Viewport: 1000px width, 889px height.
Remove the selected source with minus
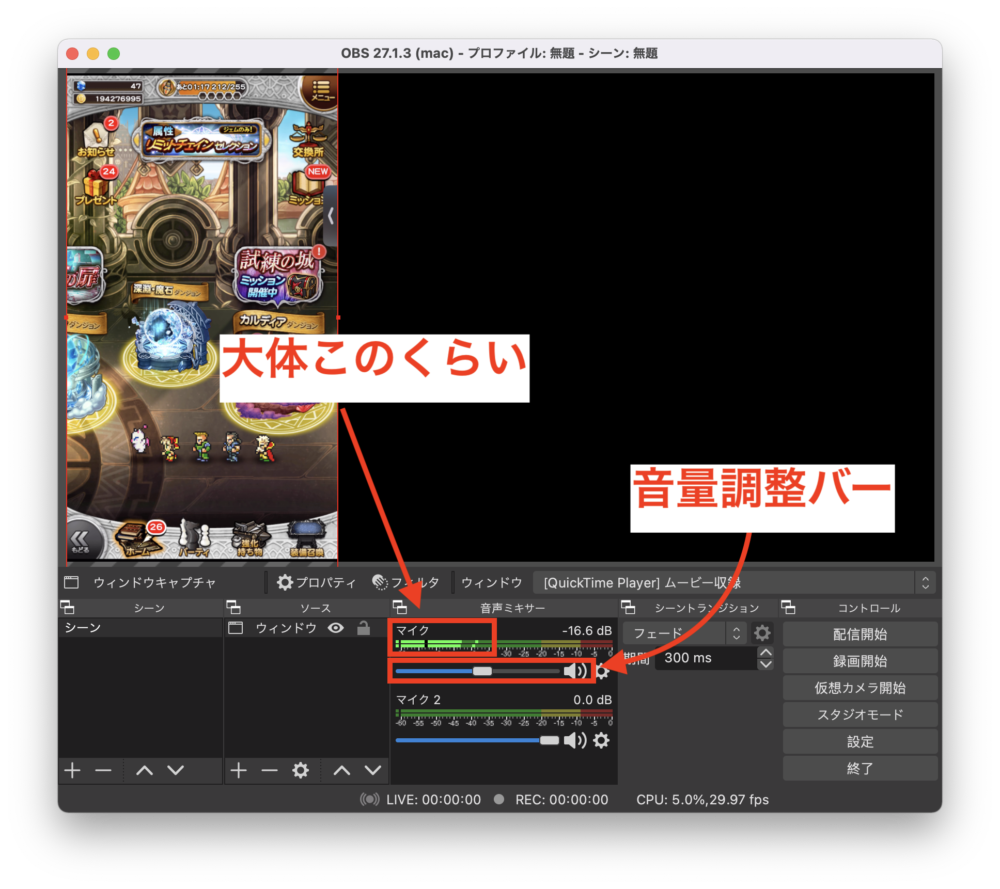[270, 770]
